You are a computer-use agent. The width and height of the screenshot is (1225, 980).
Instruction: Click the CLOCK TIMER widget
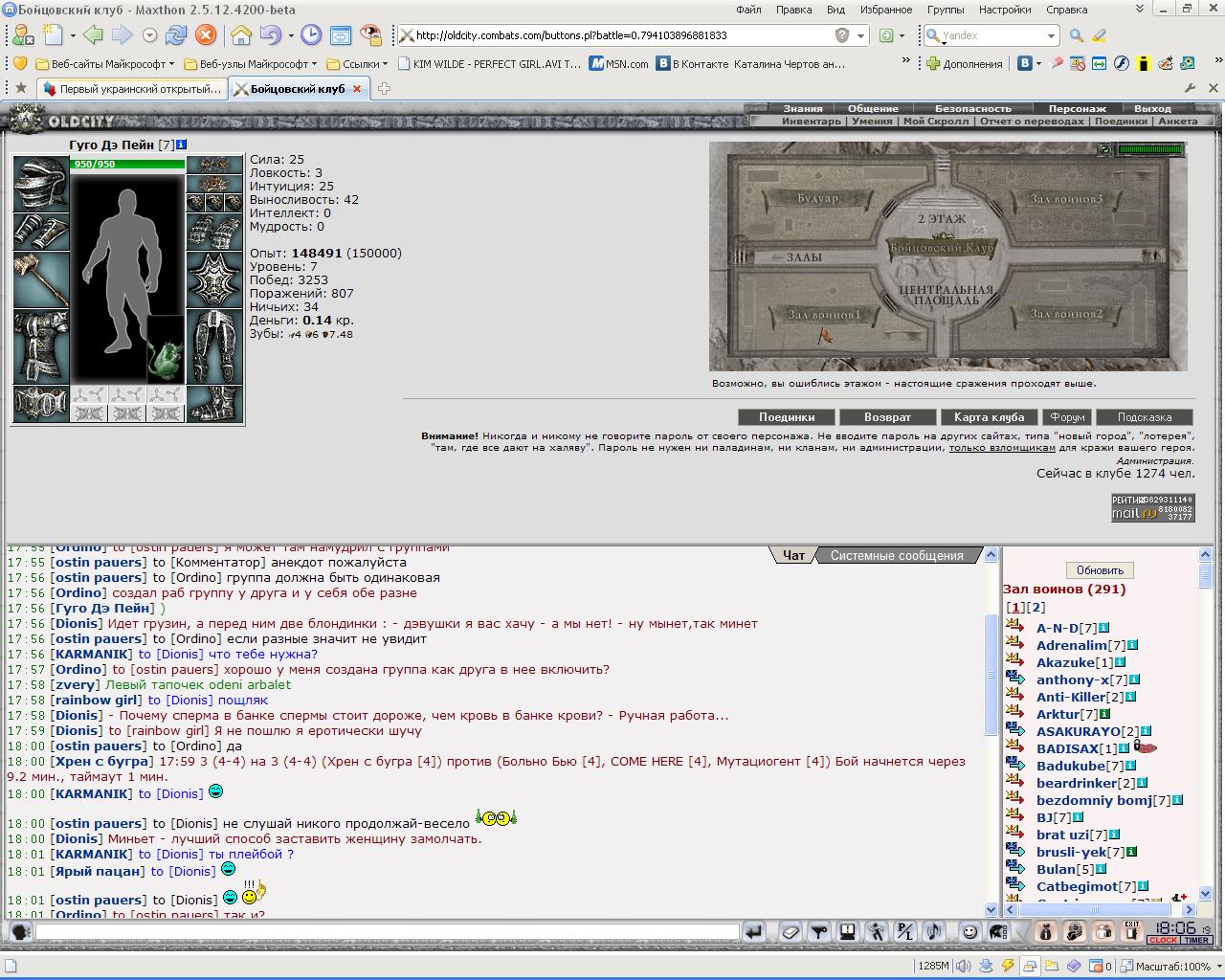pos(1179,932)
